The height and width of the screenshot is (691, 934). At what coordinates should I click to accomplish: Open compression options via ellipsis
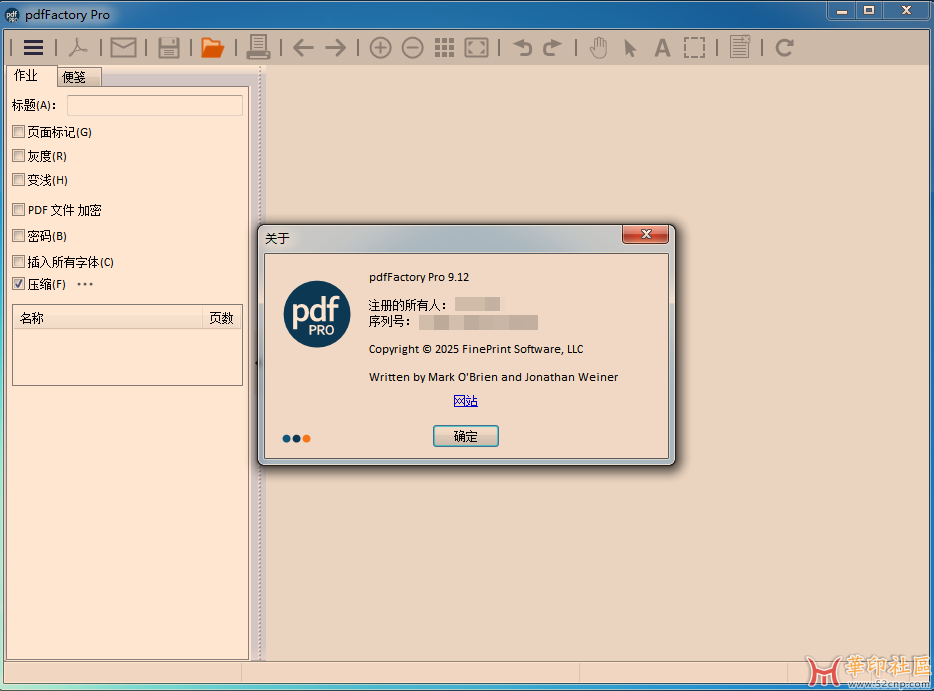point(85,284)
